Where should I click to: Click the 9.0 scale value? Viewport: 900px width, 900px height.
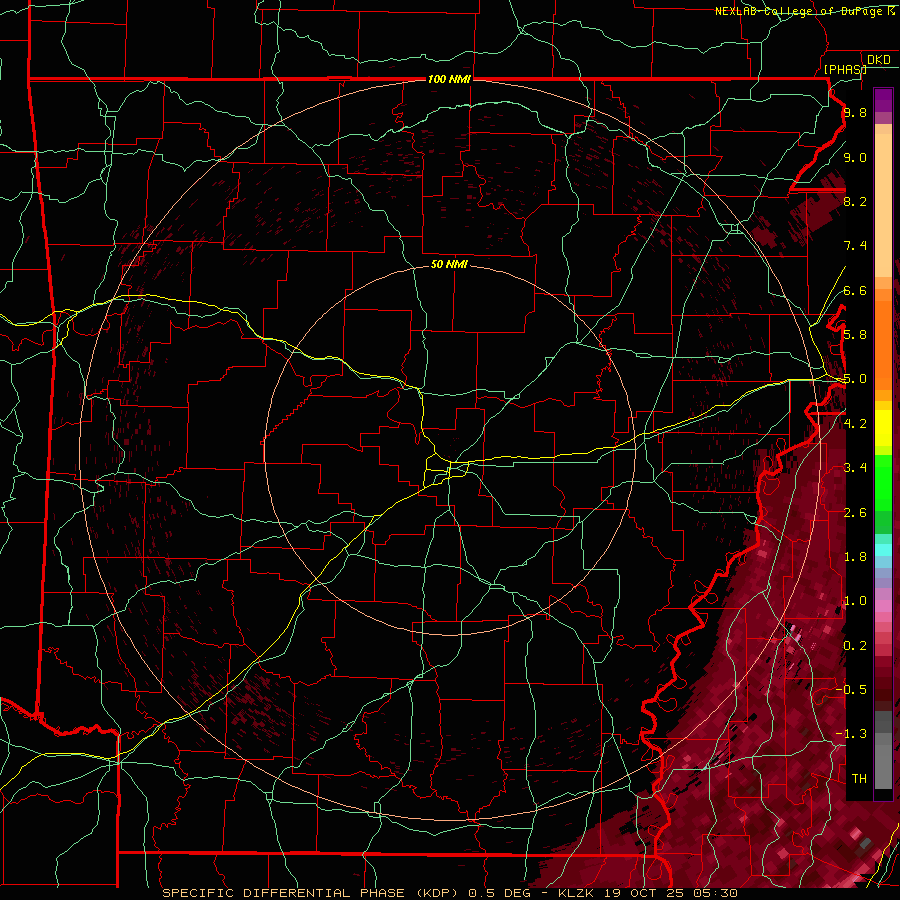(855, 157)
